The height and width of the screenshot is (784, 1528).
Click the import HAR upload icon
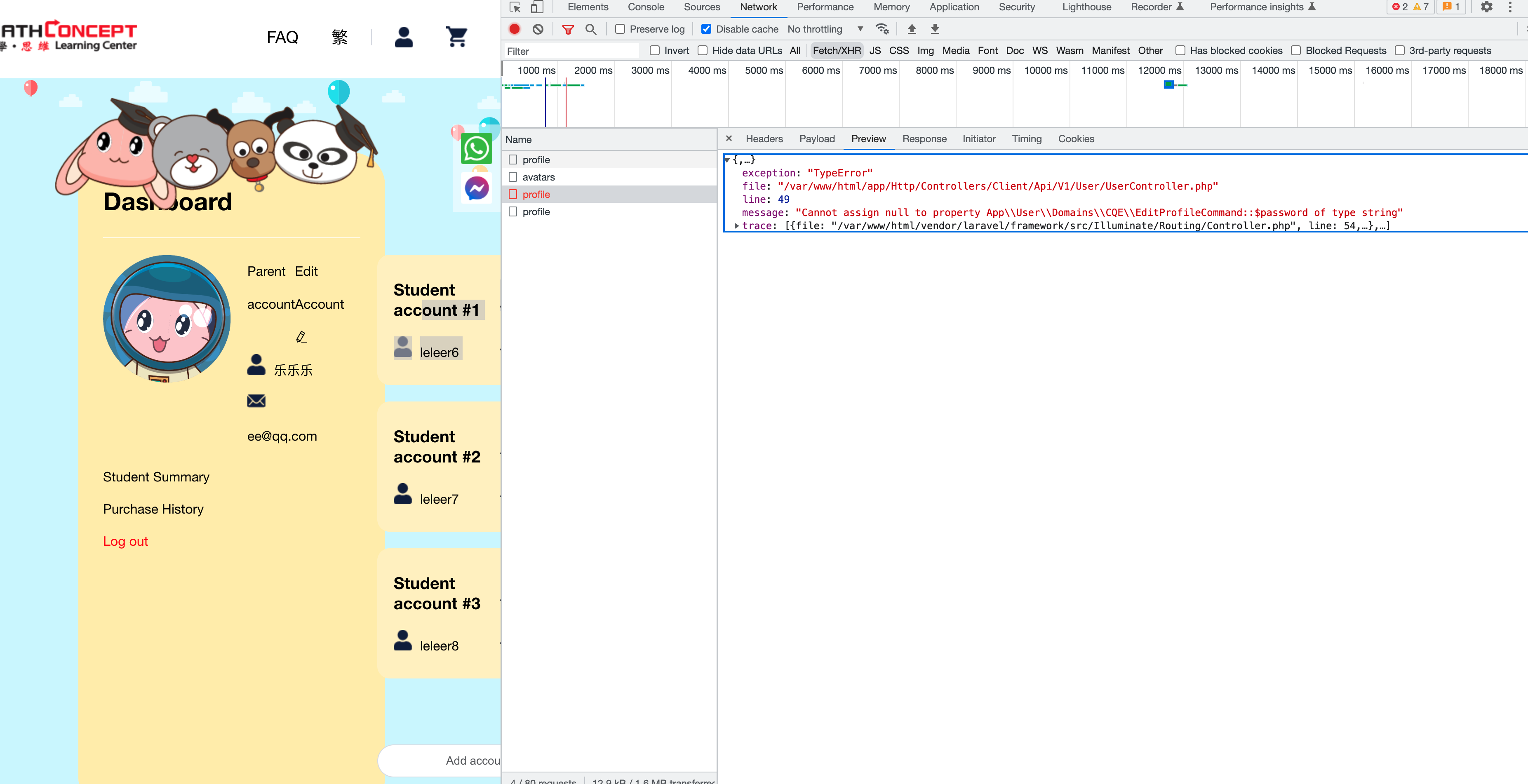(912, 29)
